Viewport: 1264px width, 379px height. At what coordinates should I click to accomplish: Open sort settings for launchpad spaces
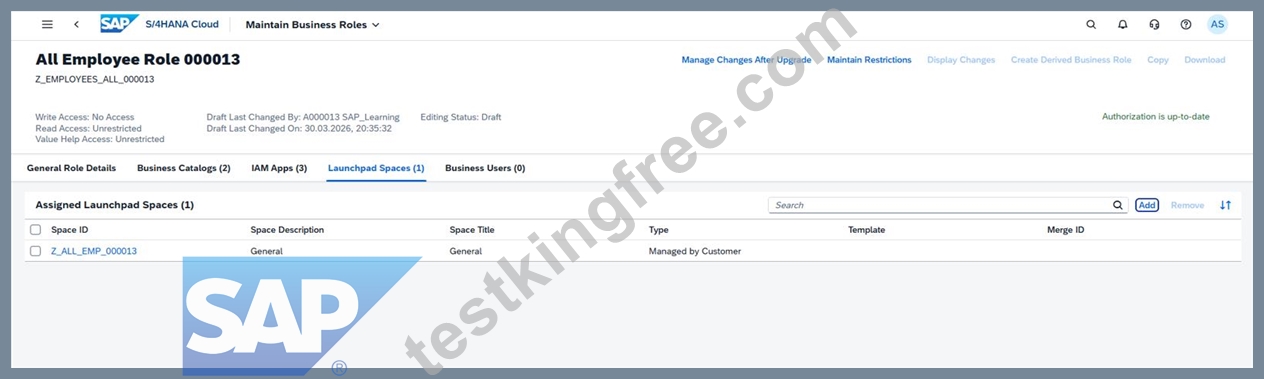point(1225,205)
